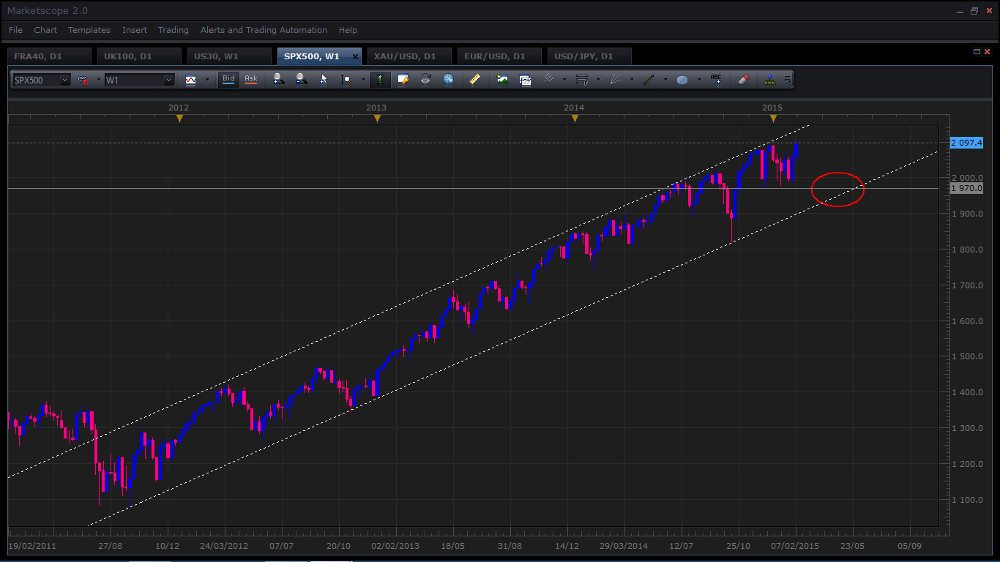Click the zoom in icon
The height and width of the screenshot is (562, 1000).
click(x=279, y=79)
